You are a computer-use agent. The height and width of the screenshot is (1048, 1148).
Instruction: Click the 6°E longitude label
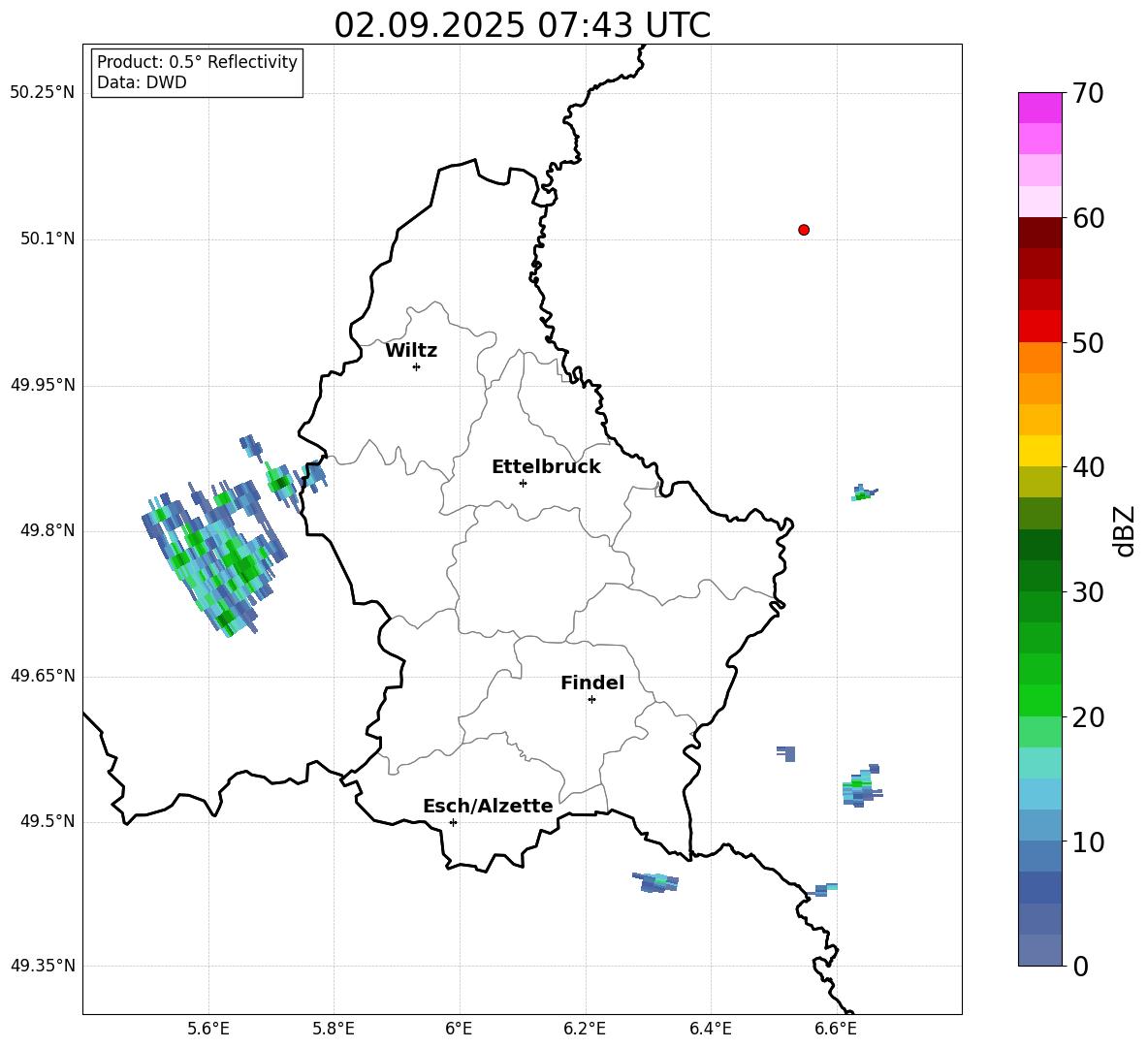[459, 1030]
